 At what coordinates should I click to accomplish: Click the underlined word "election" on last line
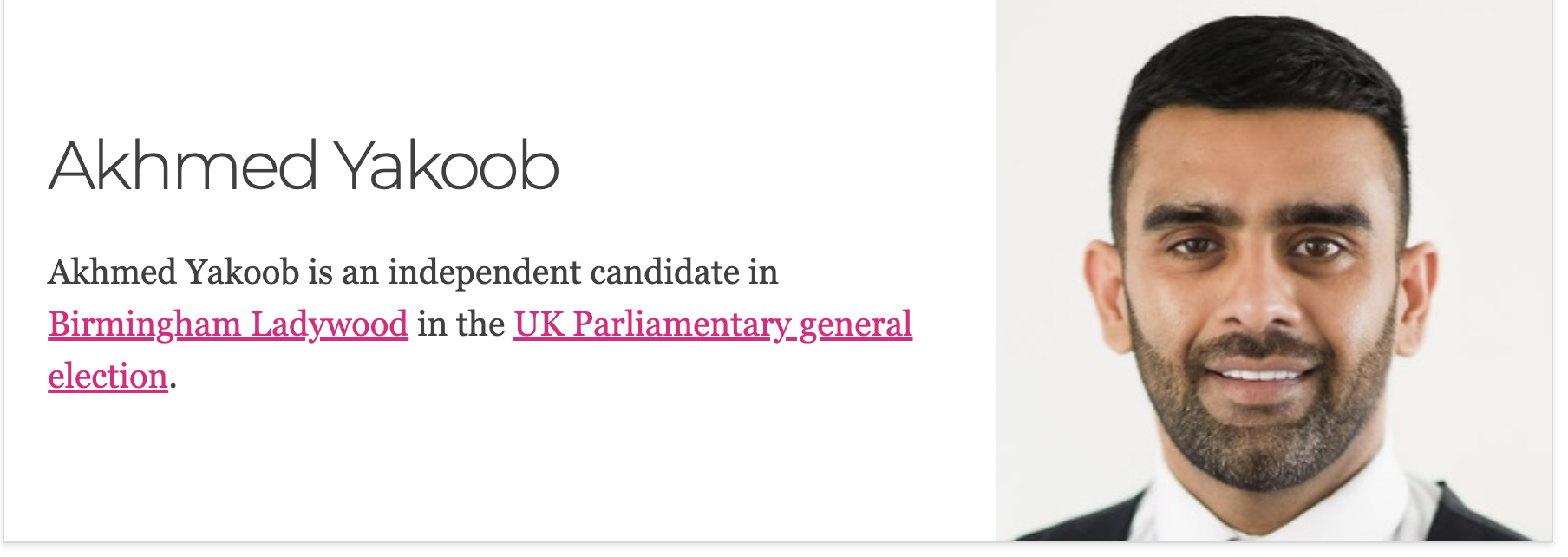[108, 377]
